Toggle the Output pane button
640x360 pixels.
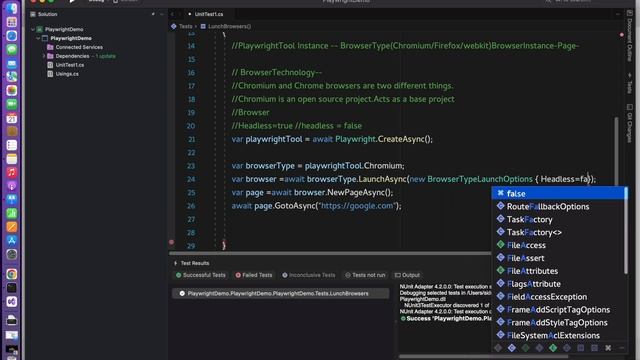407,275
